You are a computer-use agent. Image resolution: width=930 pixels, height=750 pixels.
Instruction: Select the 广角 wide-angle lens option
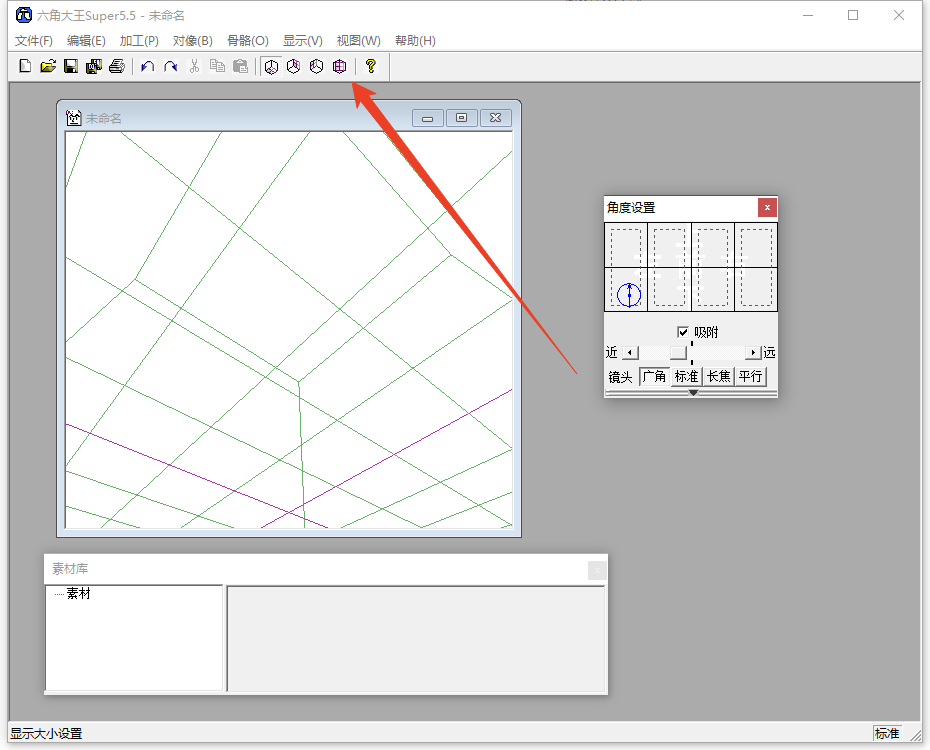click(x=654, y=377)
